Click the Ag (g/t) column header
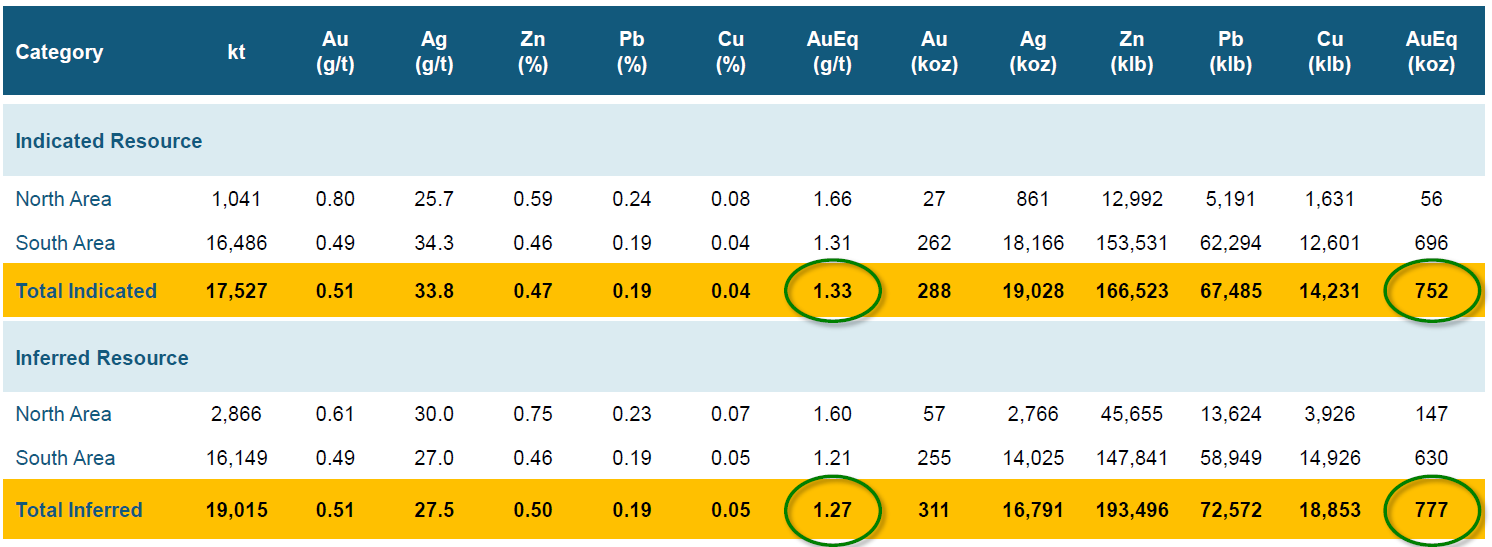The height and width of the screenshot is (547, 1492). (434, 52)
